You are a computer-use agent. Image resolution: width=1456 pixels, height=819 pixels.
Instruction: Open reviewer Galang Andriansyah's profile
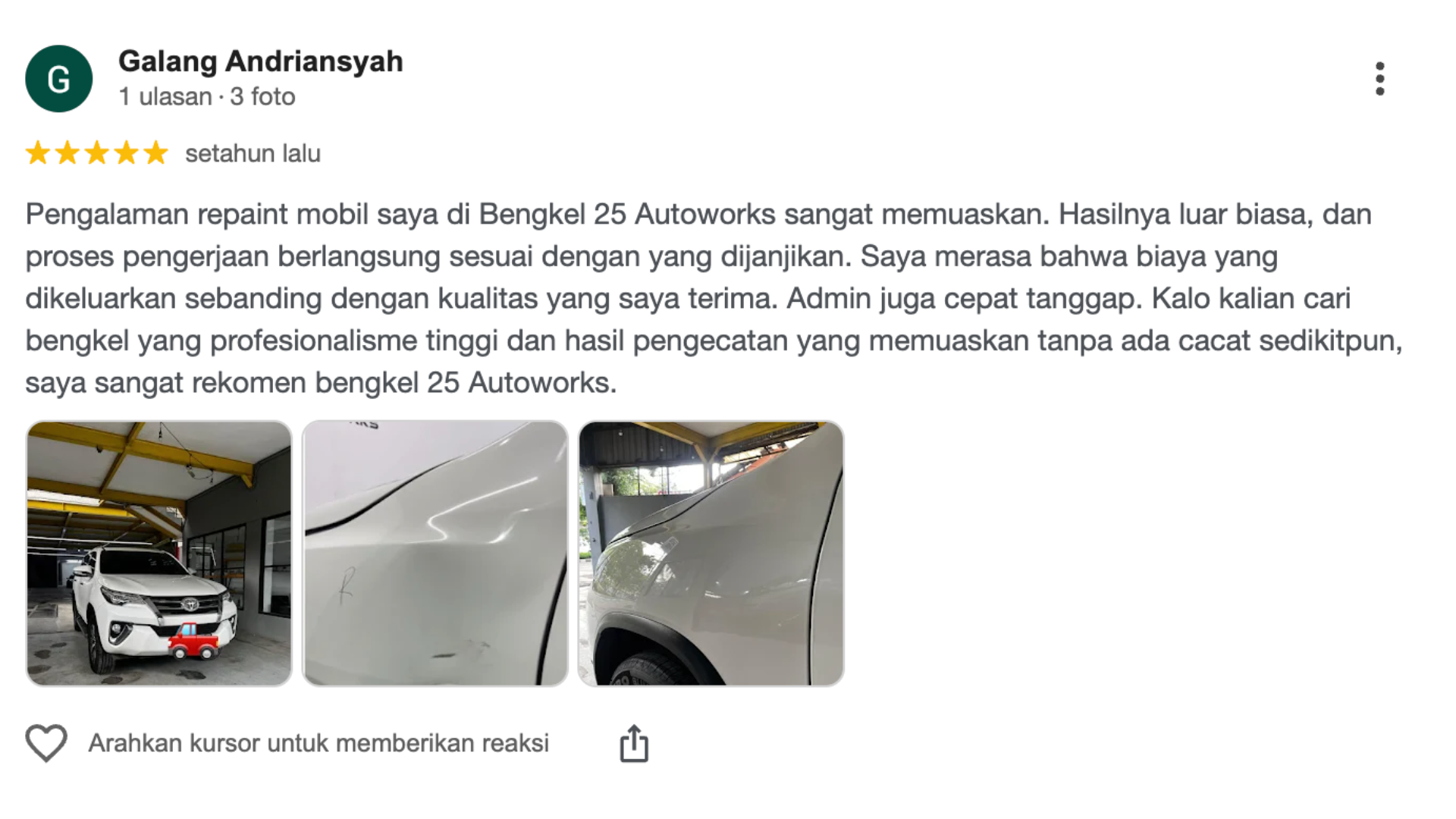[261, 61]
